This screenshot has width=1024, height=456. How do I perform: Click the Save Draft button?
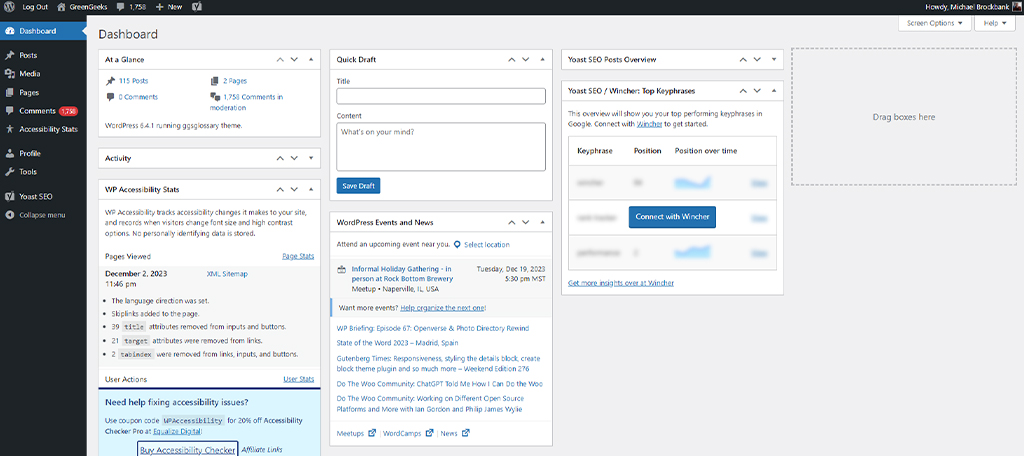pos(358,186)
